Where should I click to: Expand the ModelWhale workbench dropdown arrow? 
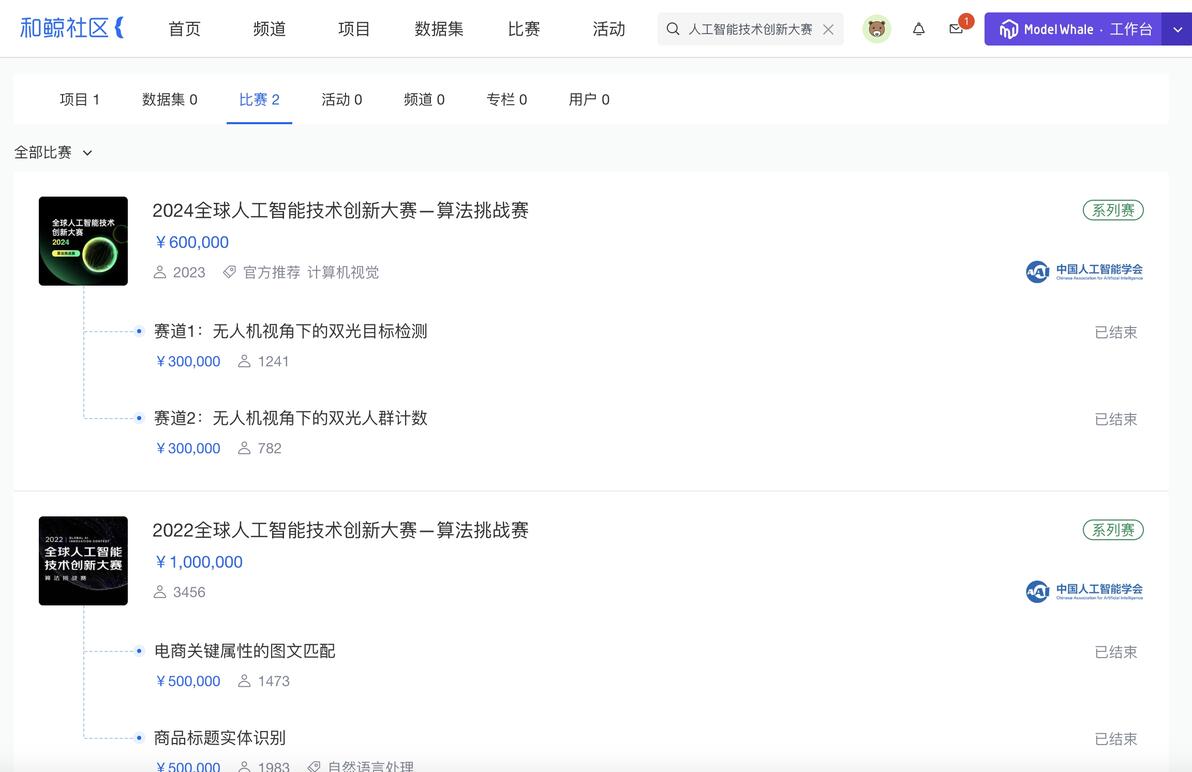[x=1177, y=30]
